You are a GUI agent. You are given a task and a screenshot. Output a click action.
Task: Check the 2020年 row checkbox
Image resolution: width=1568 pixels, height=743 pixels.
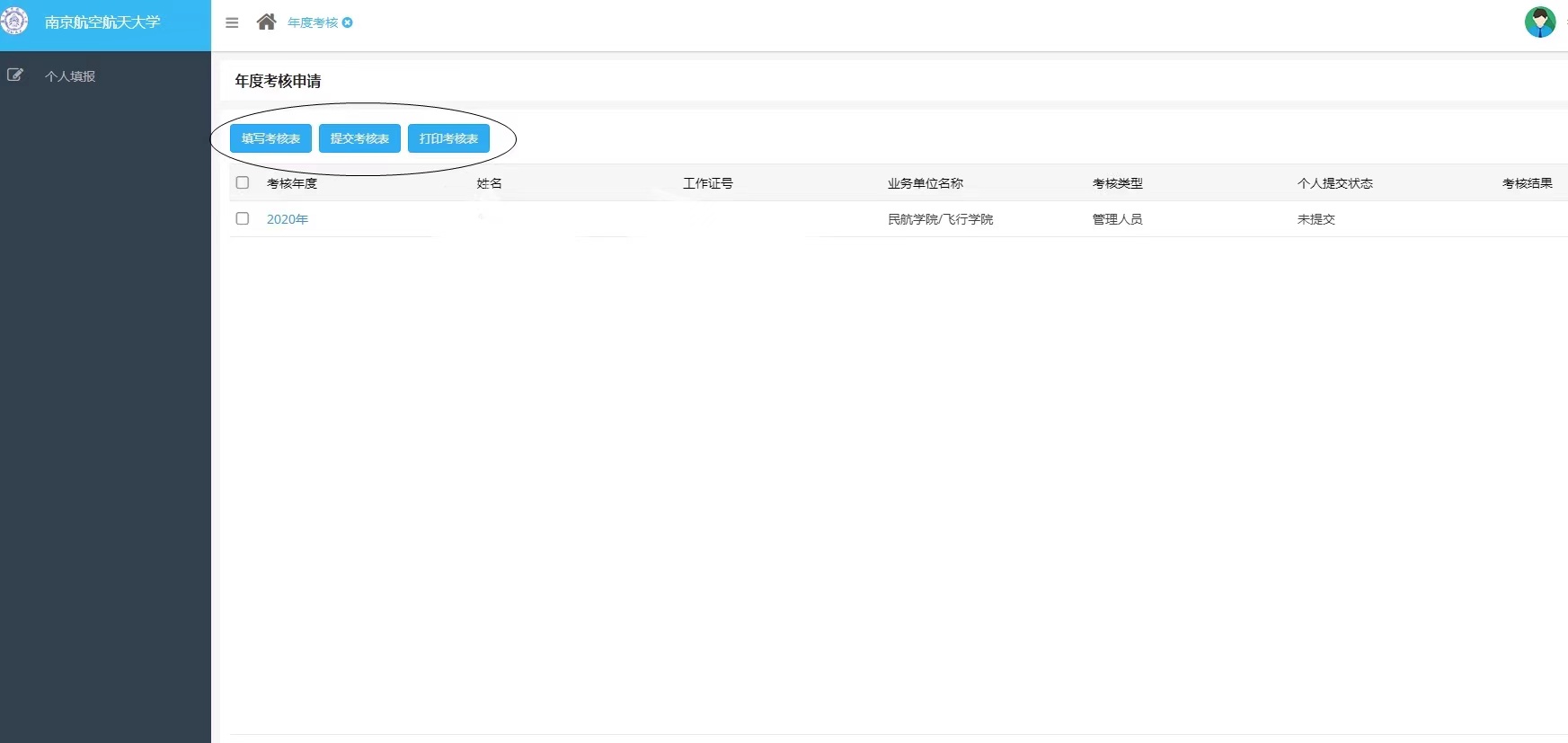tap(243, 218)
